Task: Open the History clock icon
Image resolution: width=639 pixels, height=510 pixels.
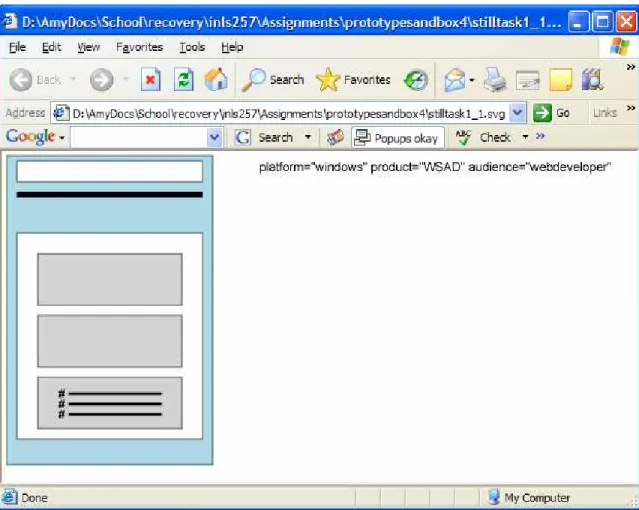Action: click(x=416, y=80)
